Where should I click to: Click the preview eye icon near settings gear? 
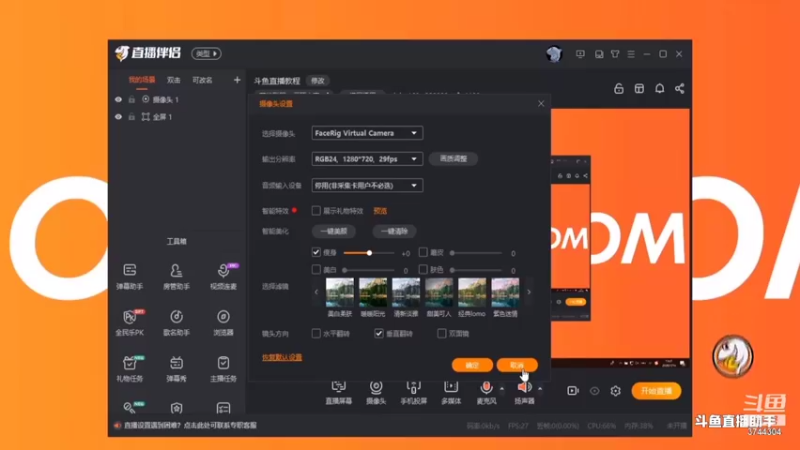(x=594, y=391)
